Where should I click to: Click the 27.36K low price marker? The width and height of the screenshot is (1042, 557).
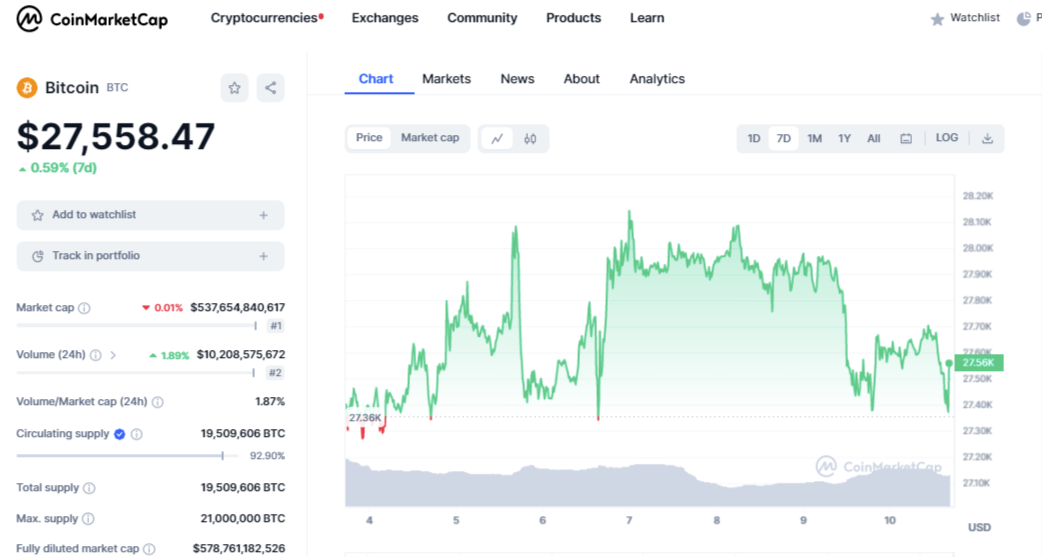coord(365,418)
